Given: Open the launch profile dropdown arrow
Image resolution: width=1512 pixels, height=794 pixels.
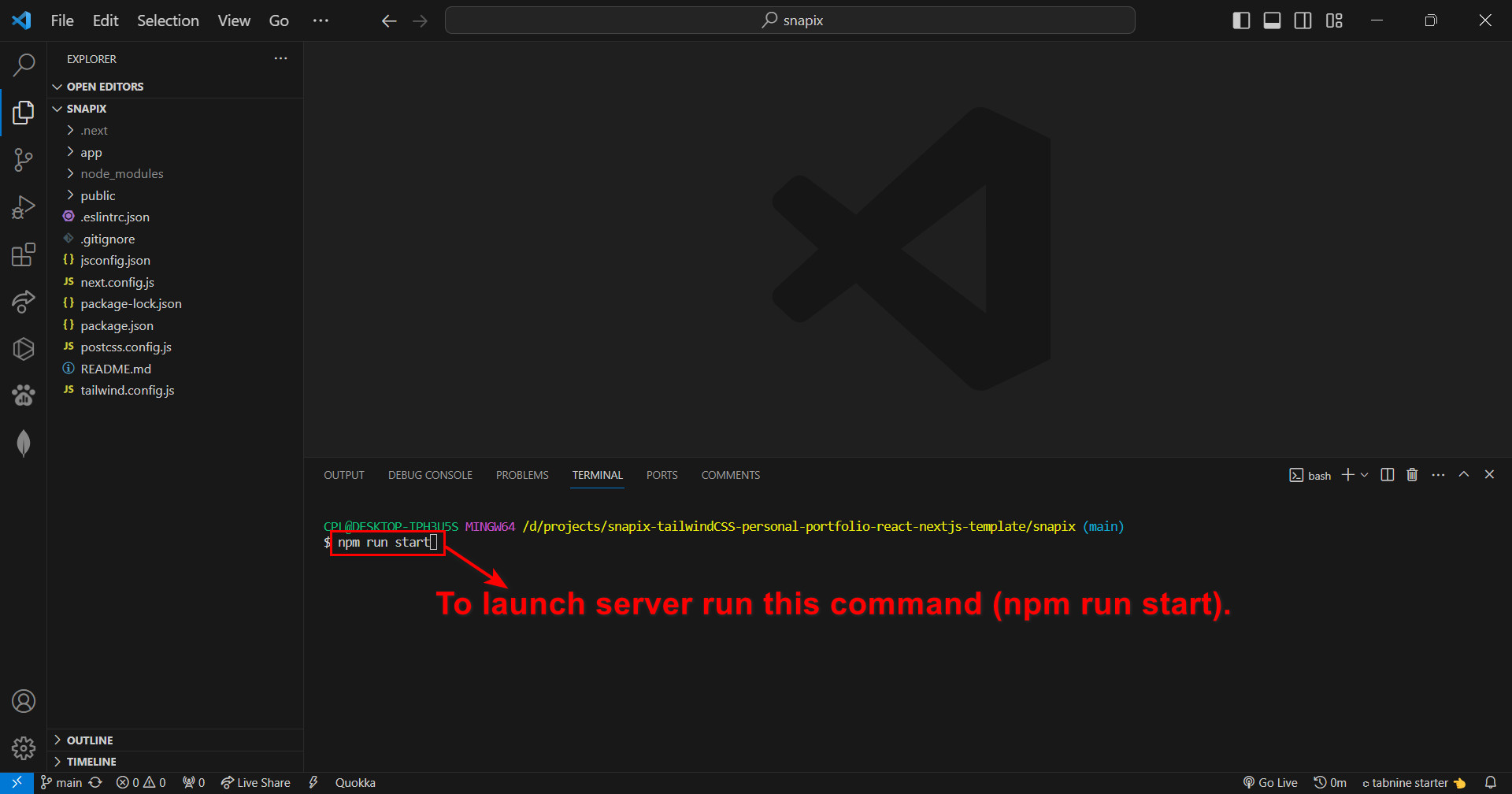Looking at the screenshot, I should coord(1365,475).
